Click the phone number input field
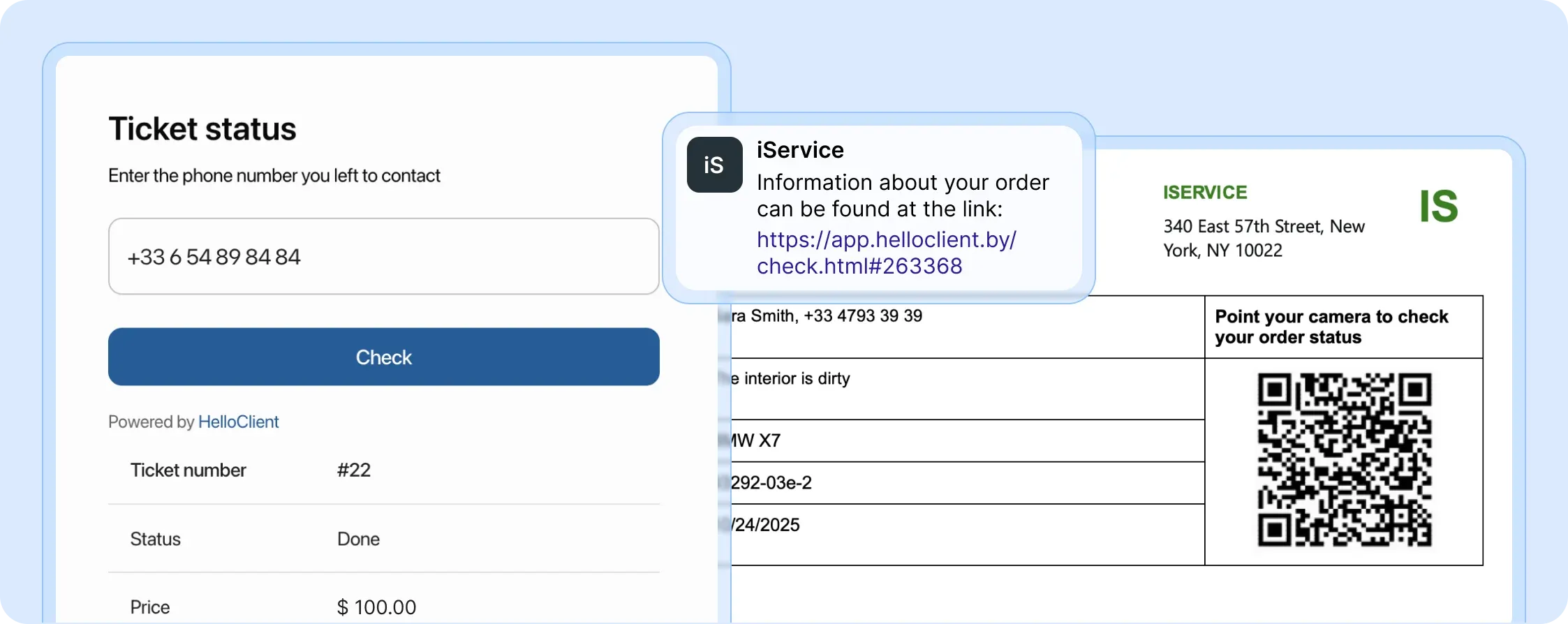The width and height of the screenshot is (1568, 624). (x=383, y=256)
